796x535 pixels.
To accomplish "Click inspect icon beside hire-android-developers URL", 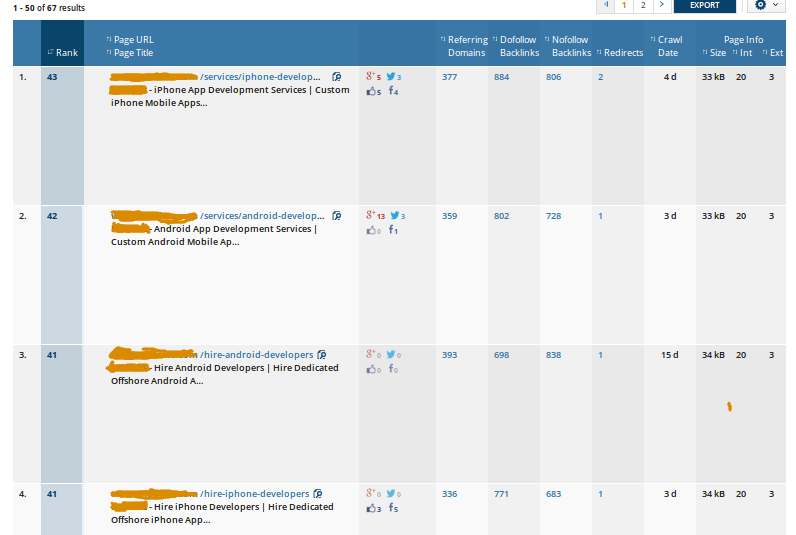I will pos(322,355).
